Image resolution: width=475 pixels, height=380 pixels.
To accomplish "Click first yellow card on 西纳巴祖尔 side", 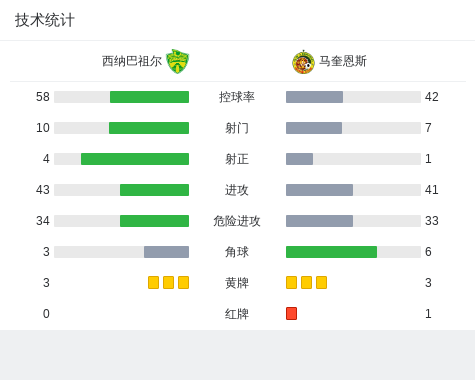I will pyautogui.click(x=153, y=283).
